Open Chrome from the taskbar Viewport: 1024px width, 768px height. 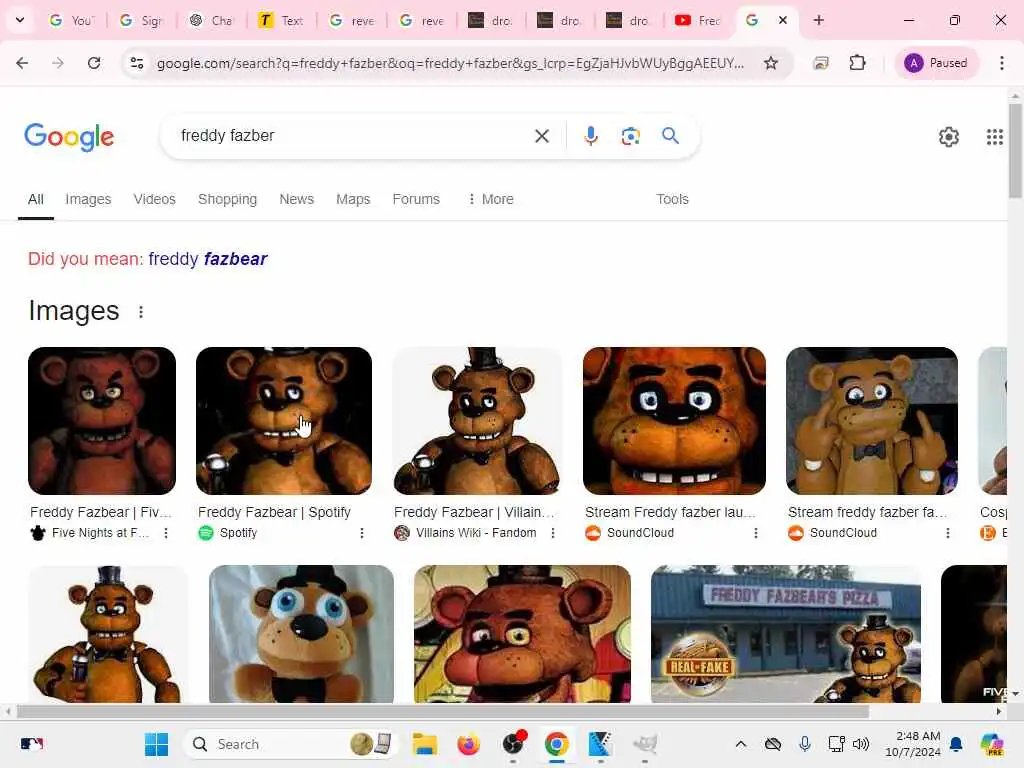click(x=556, y=744)
